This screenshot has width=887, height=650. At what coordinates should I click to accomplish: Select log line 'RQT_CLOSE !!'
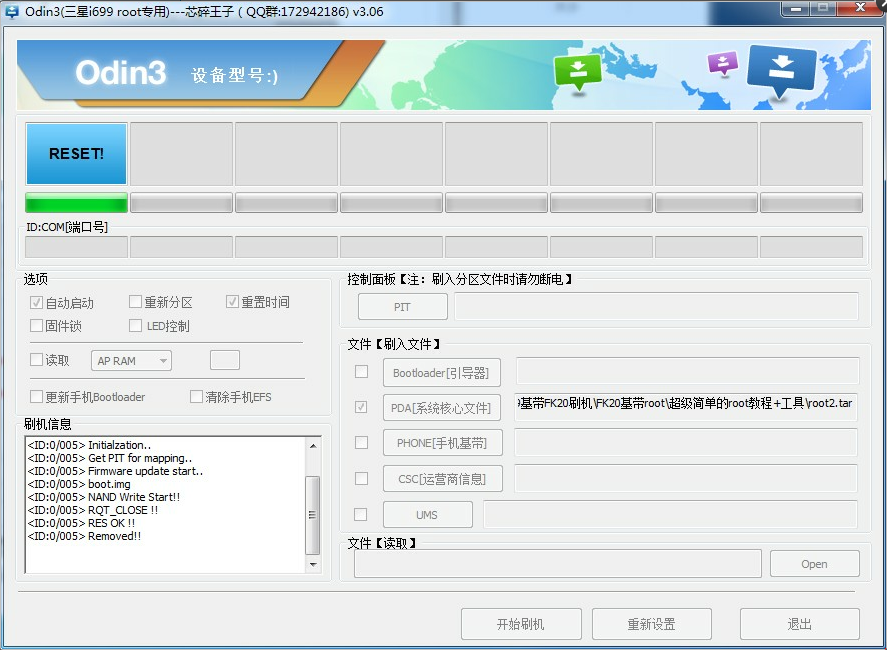93,510
